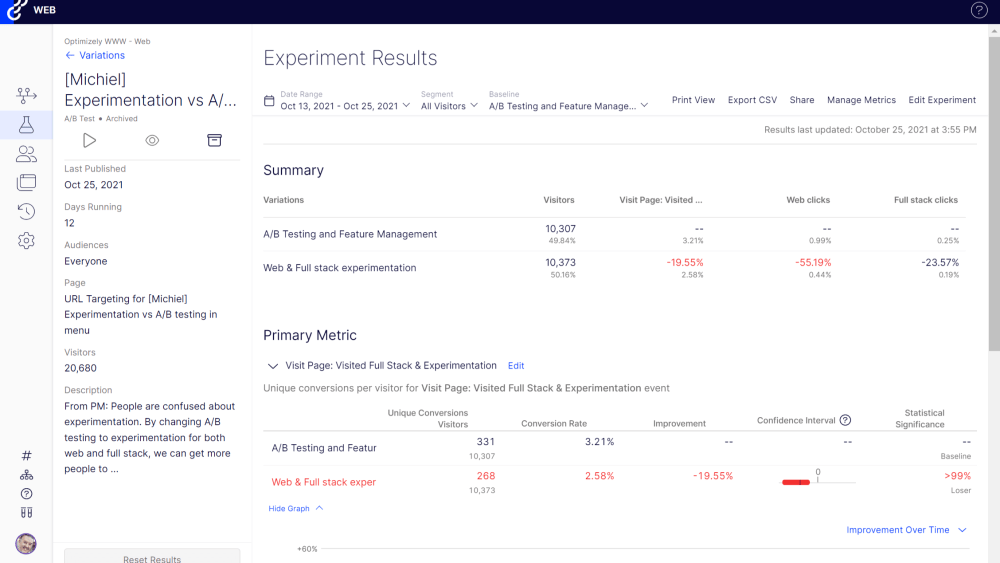This screenshot has height=563, width=1000.
Task: Open Manage Metrics
Action: (x=861, y=100)
